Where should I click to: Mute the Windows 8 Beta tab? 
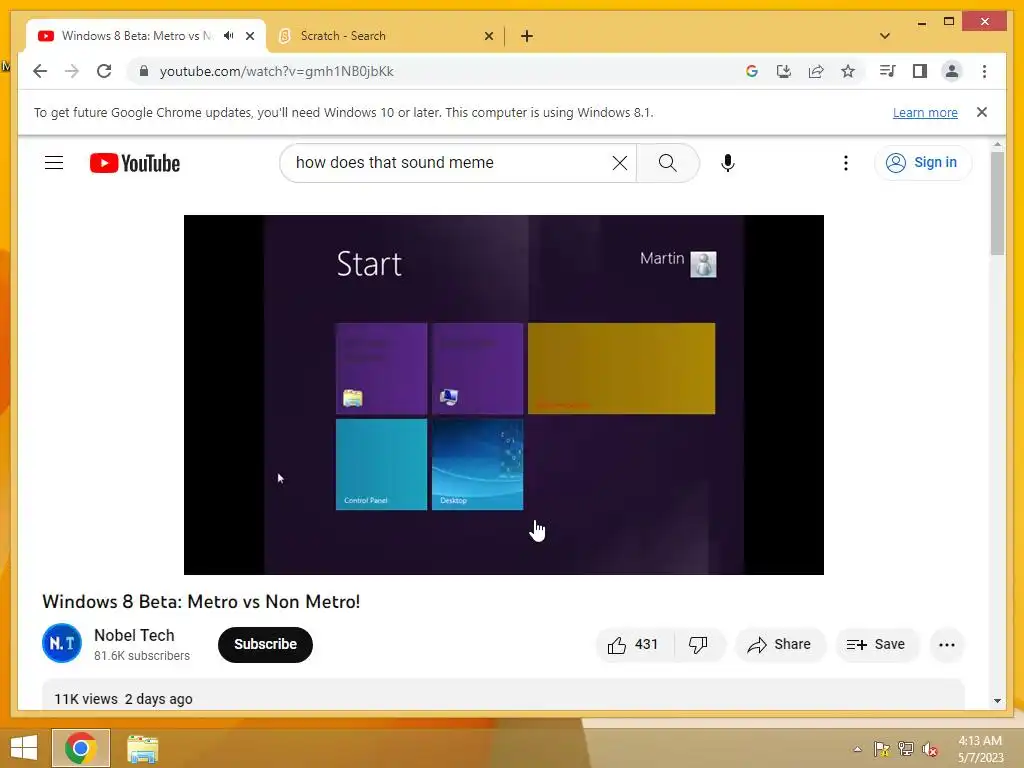coord(228,36)
